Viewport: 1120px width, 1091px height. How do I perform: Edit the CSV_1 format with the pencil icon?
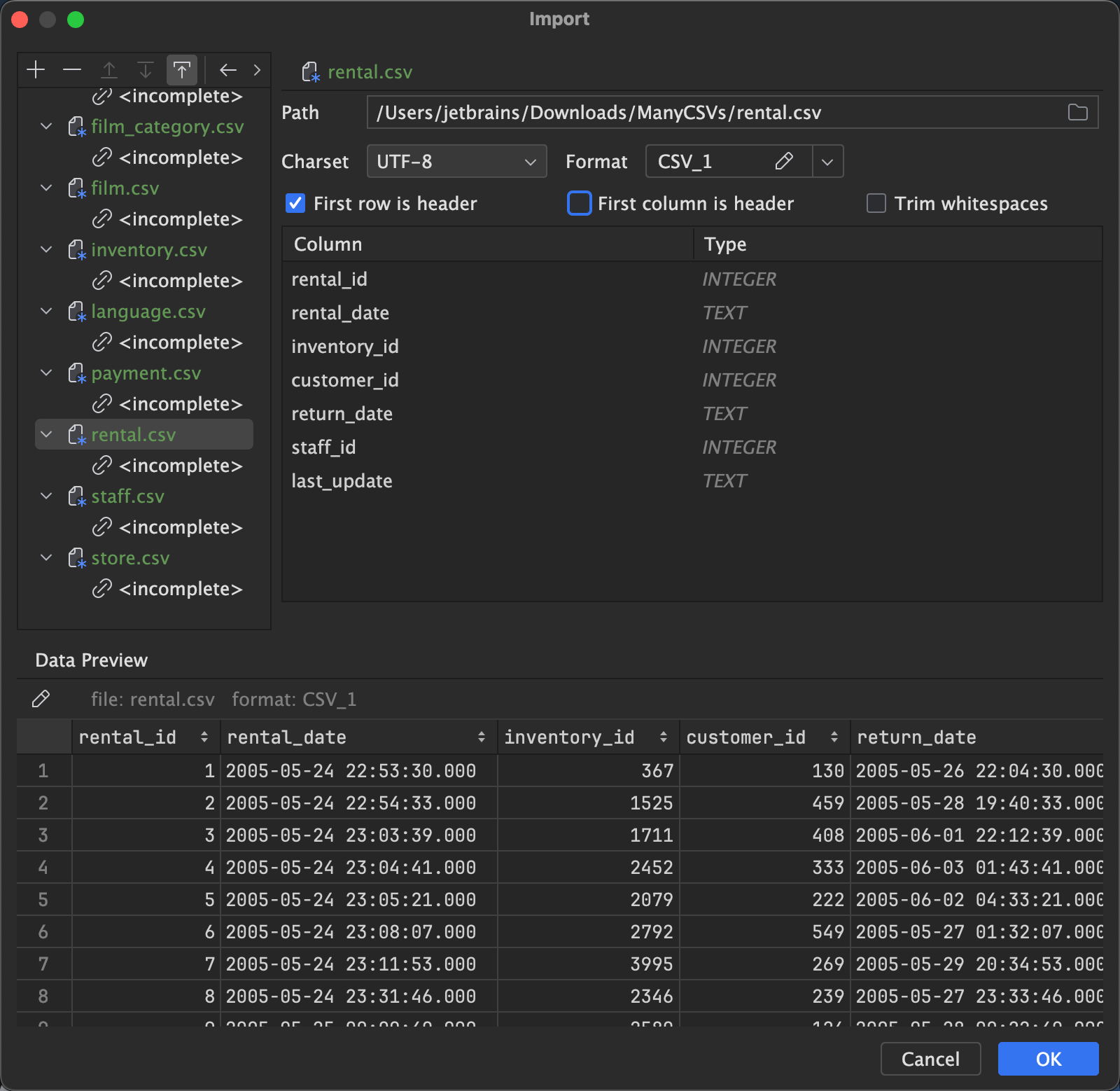click(784, 162)
